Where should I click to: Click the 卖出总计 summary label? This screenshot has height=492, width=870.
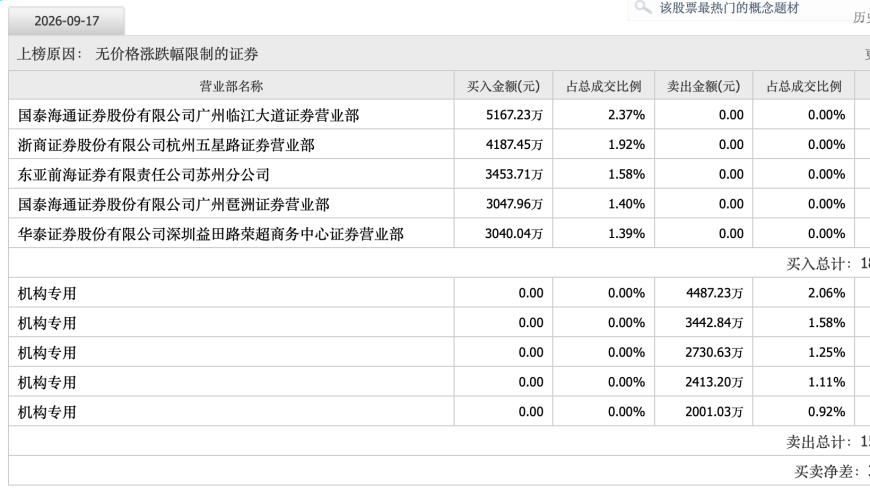coord(818,442)
